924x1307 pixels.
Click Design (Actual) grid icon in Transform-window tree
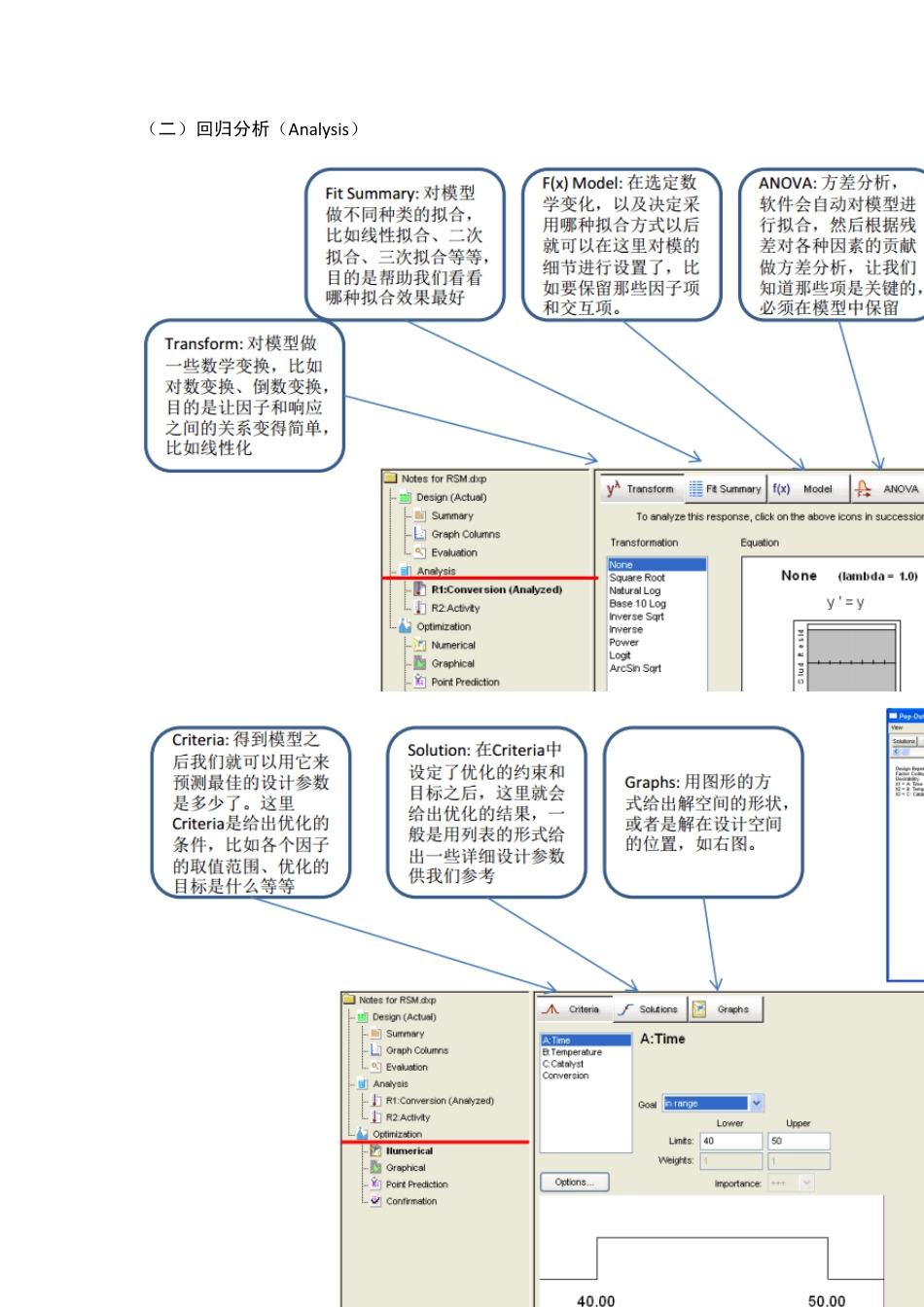(406, 497)
